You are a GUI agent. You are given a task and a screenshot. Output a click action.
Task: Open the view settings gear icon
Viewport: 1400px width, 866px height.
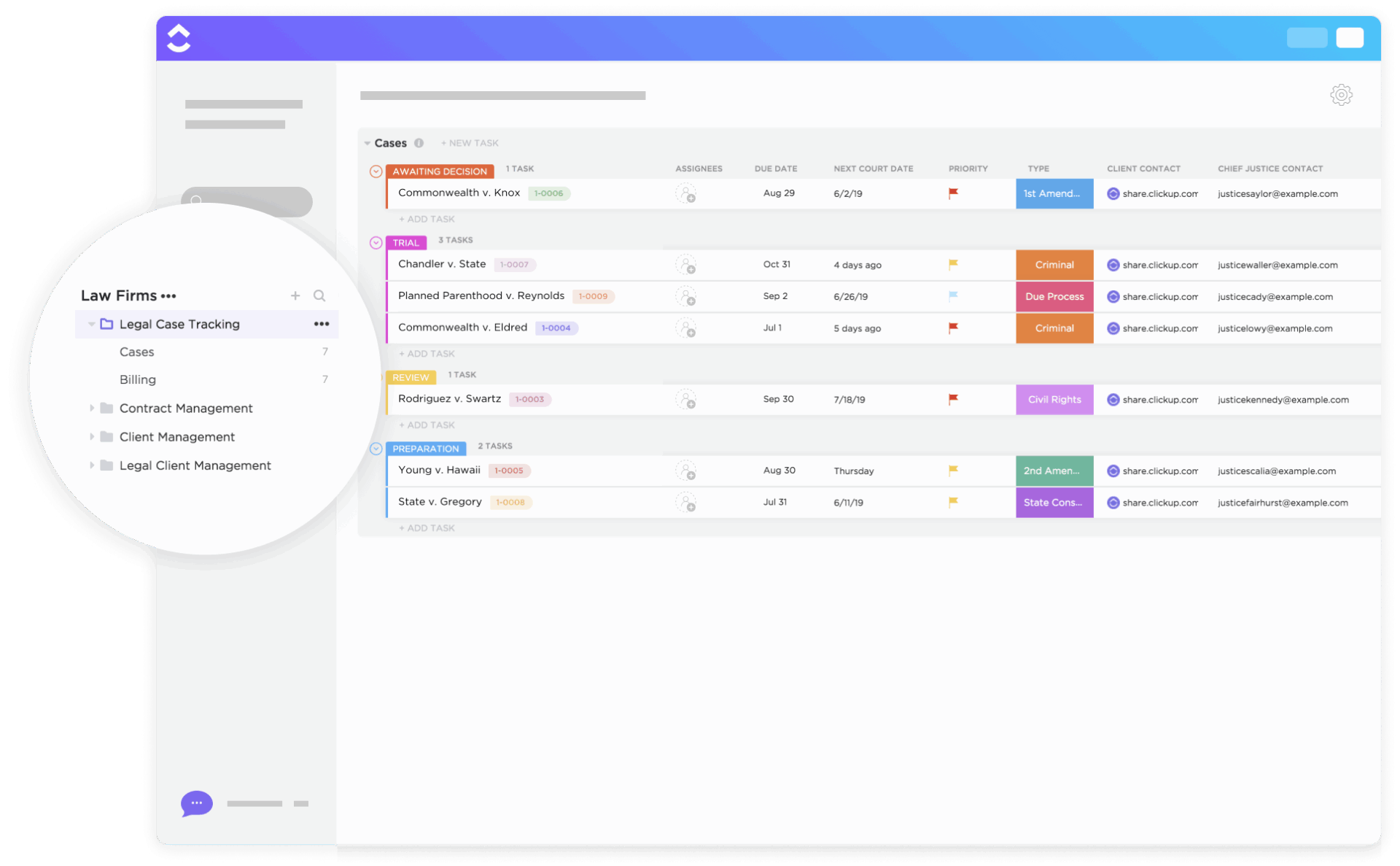(1341, 95)
